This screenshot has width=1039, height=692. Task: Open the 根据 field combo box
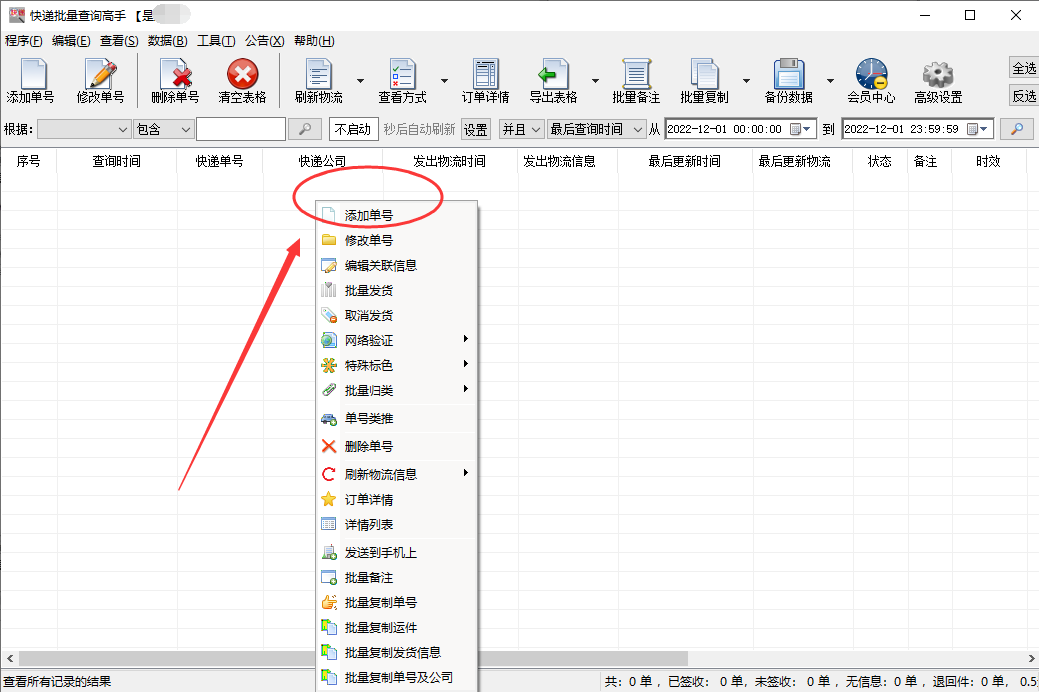tap(84, 129)
